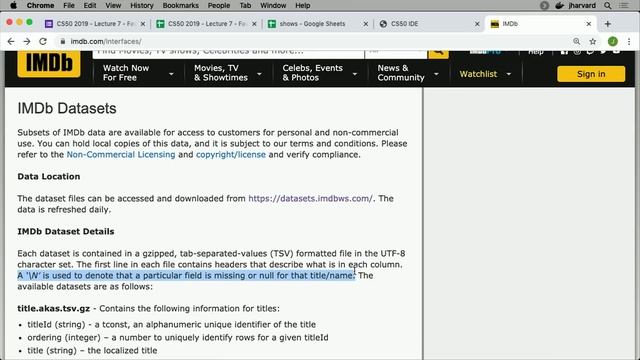Image resolution: width=640 pixels, height=360 pixels.
Task: Click the browser forward arrow
Action: click(x=27, y=41)
